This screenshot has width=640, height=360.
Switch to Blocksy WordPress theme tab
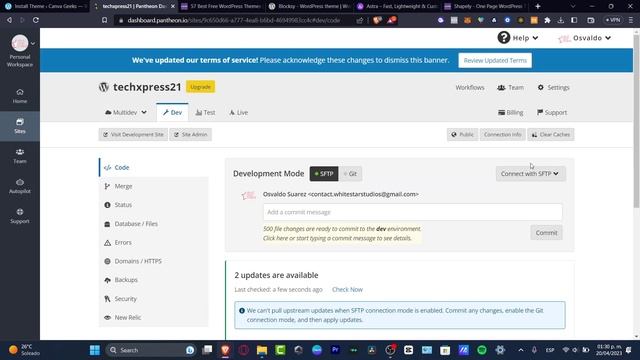click(x=309, y=7)
